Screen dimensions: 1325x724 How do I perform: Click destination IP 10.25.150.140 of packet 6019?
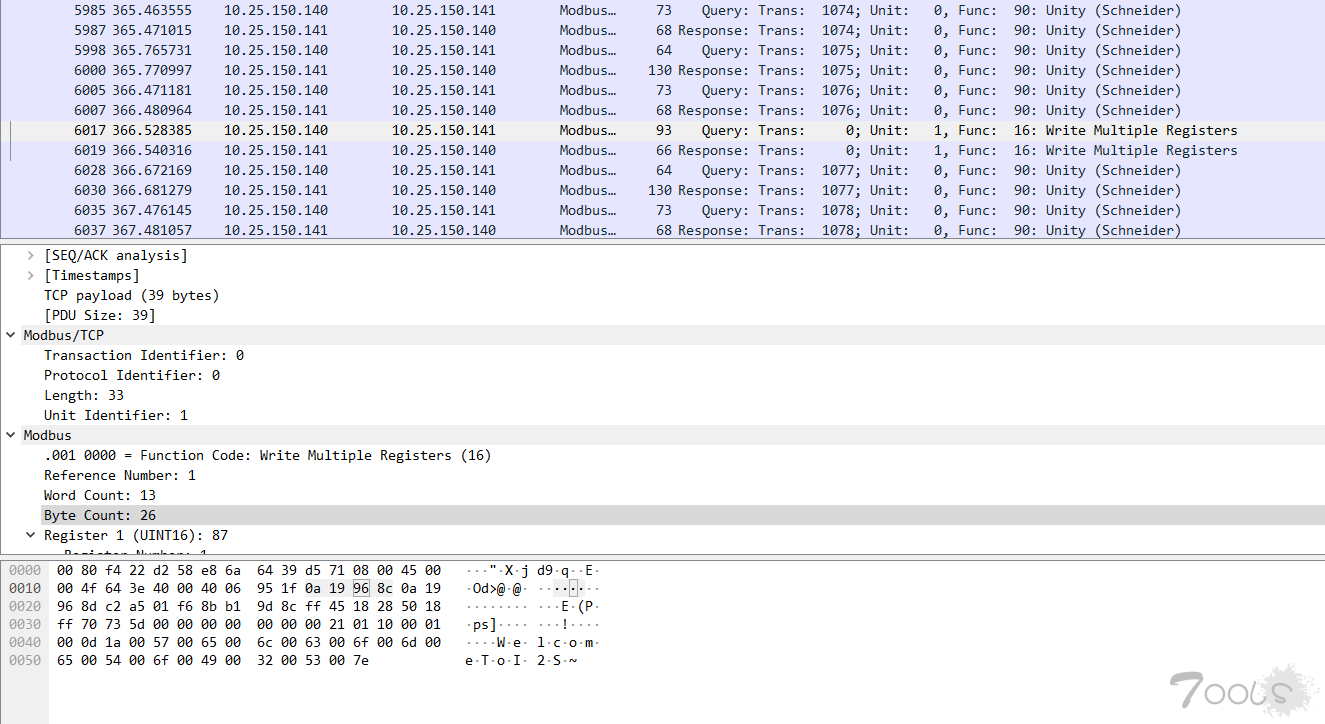[x=443, y=150]
